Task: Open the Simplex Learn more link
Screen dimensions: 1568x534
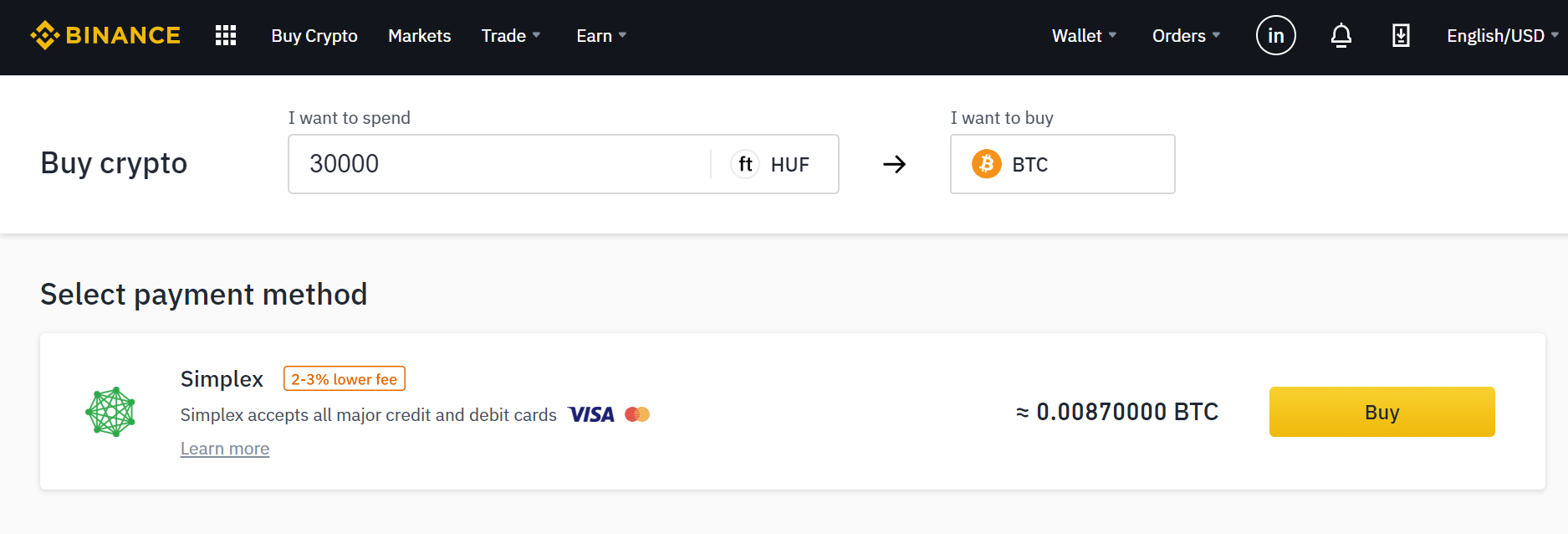Action: point(225,449)
